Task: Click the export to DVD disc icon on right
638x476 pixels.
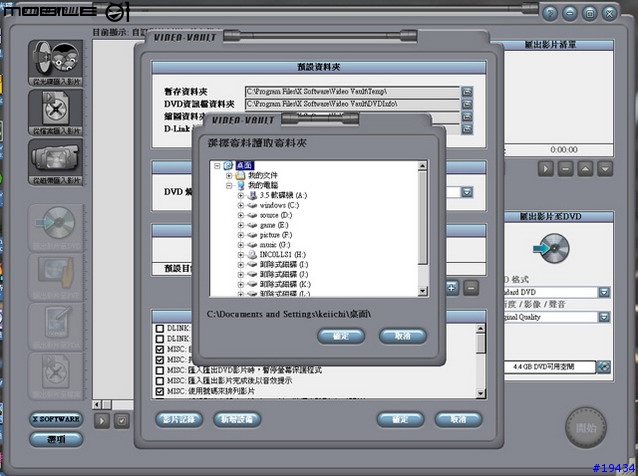Action: (x=552, y=248)
